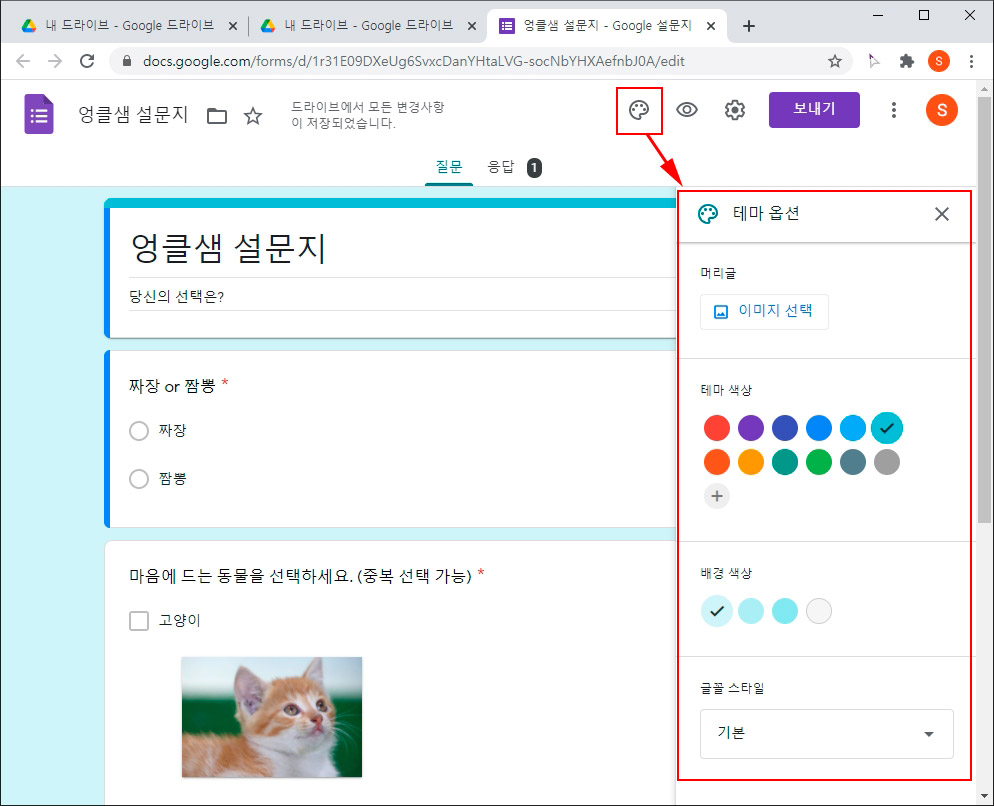
Task: Open the 글꼴 스타일 font dropdown
Action: coord(826,734)
